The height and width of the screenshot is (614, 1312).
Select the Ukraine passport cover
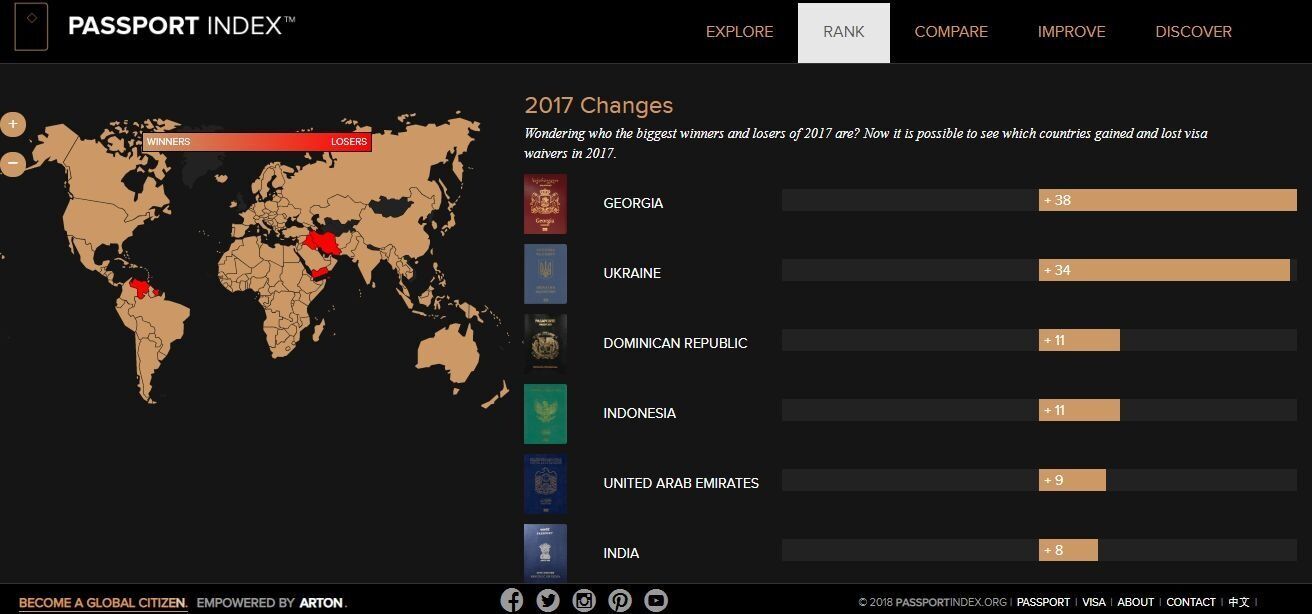[x=545, y=274]
